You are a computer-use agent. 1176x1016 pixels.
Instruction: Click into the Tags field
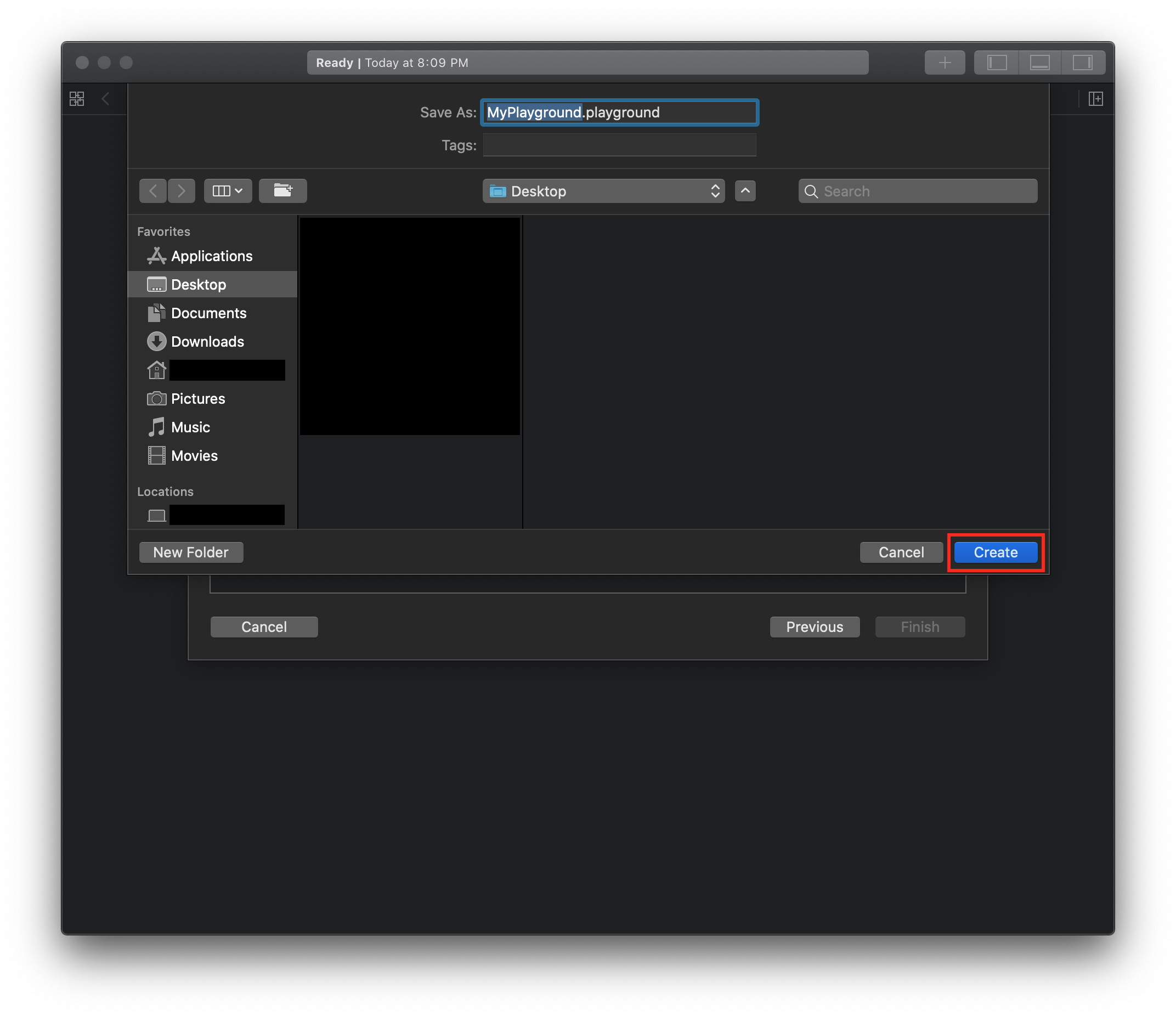coord(619,145)
